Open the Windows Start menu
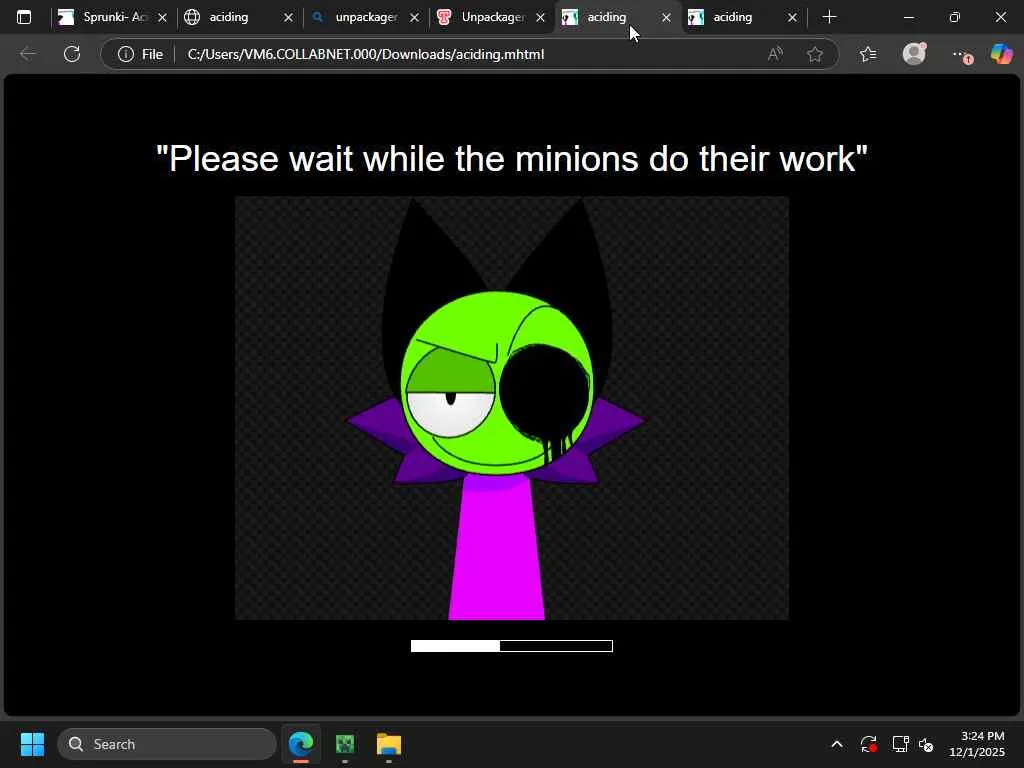1024x768 pixels. tap(32, 744)
